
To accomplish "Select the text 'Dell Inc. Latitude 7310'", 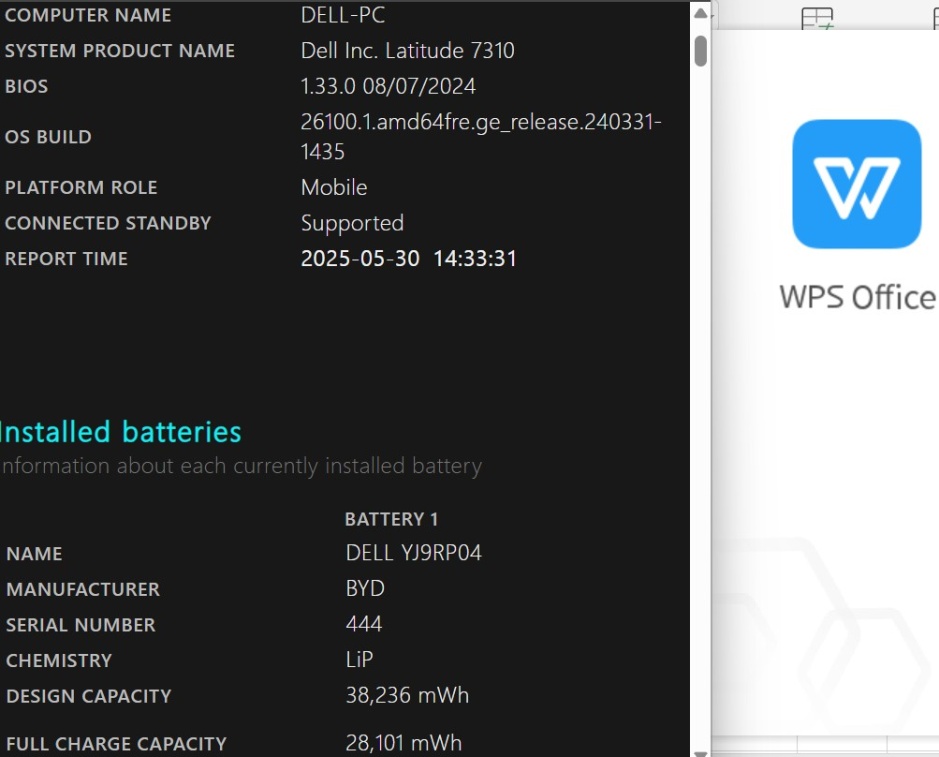I will pos(407,50).
